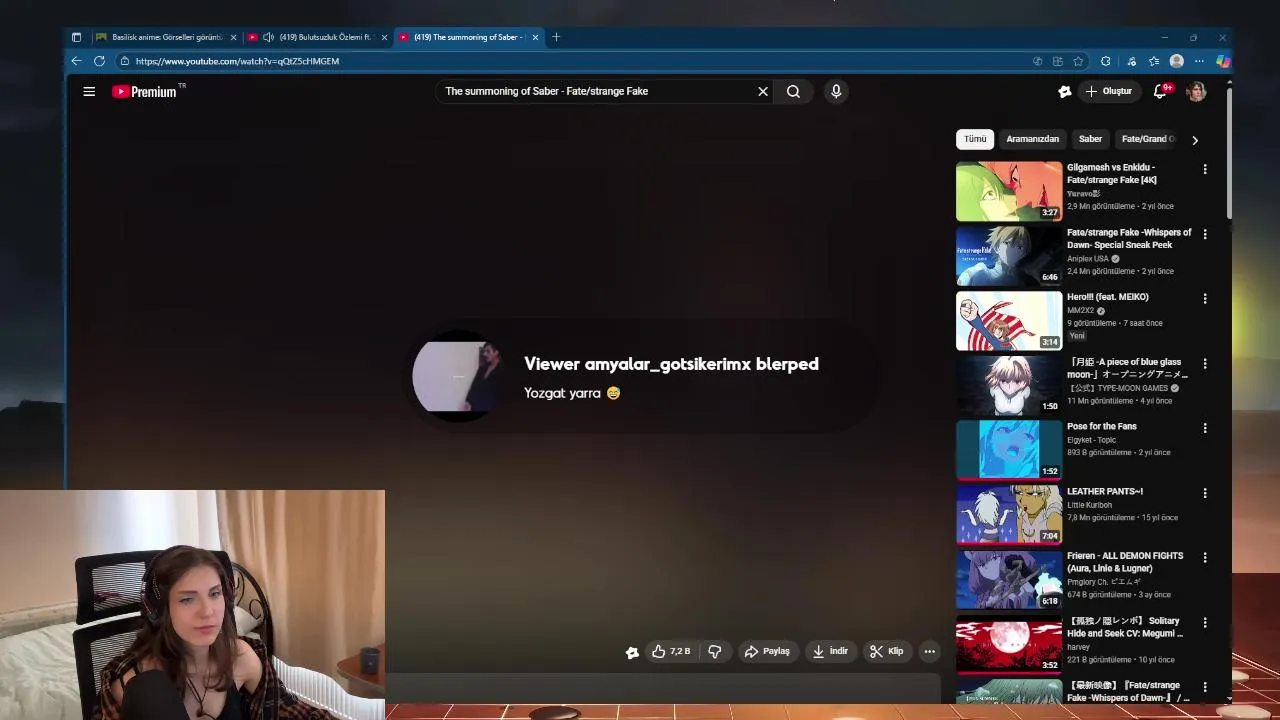Like the video with 7,2 B likes
Viewport: 1280px width, 720px height.
coord(671,651)
